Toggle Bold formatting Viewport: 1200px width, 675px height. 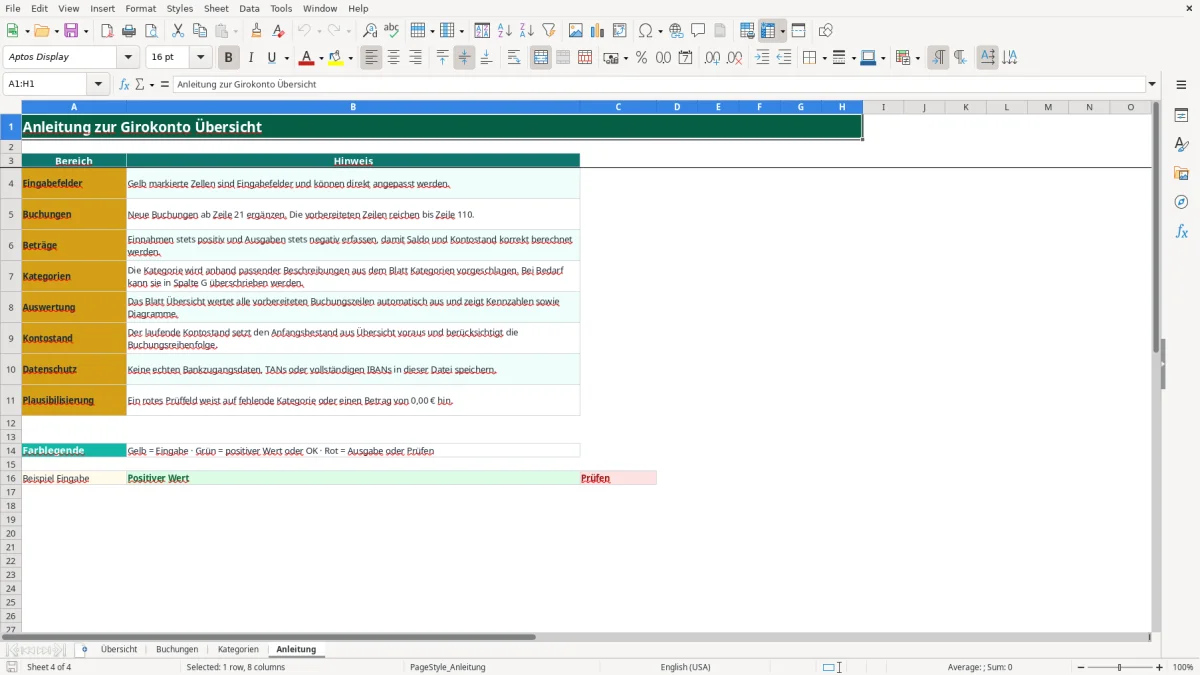click(229, 58)
